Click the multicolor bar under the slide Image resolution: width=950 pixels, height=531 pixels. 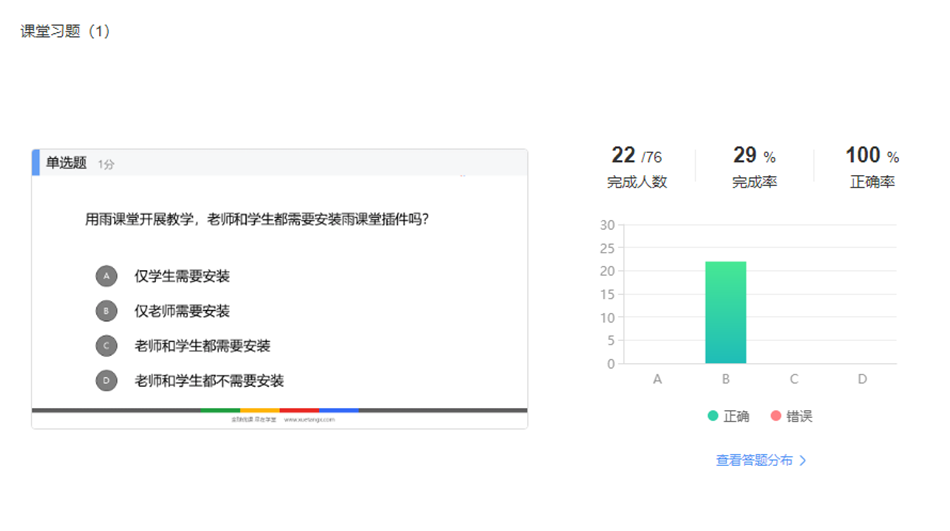pos(279,410)
